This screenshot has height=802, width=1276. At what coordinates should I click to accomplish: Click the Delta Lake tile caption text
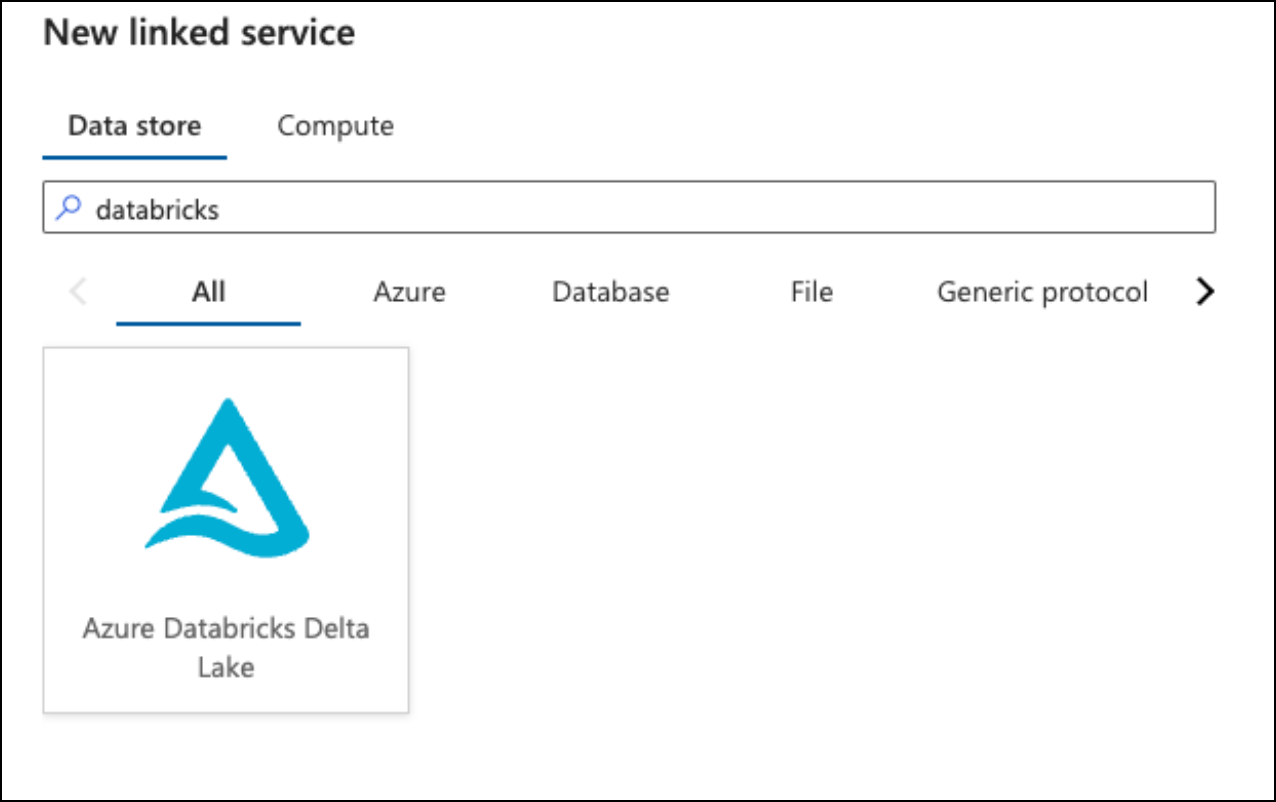click(227, 647)
